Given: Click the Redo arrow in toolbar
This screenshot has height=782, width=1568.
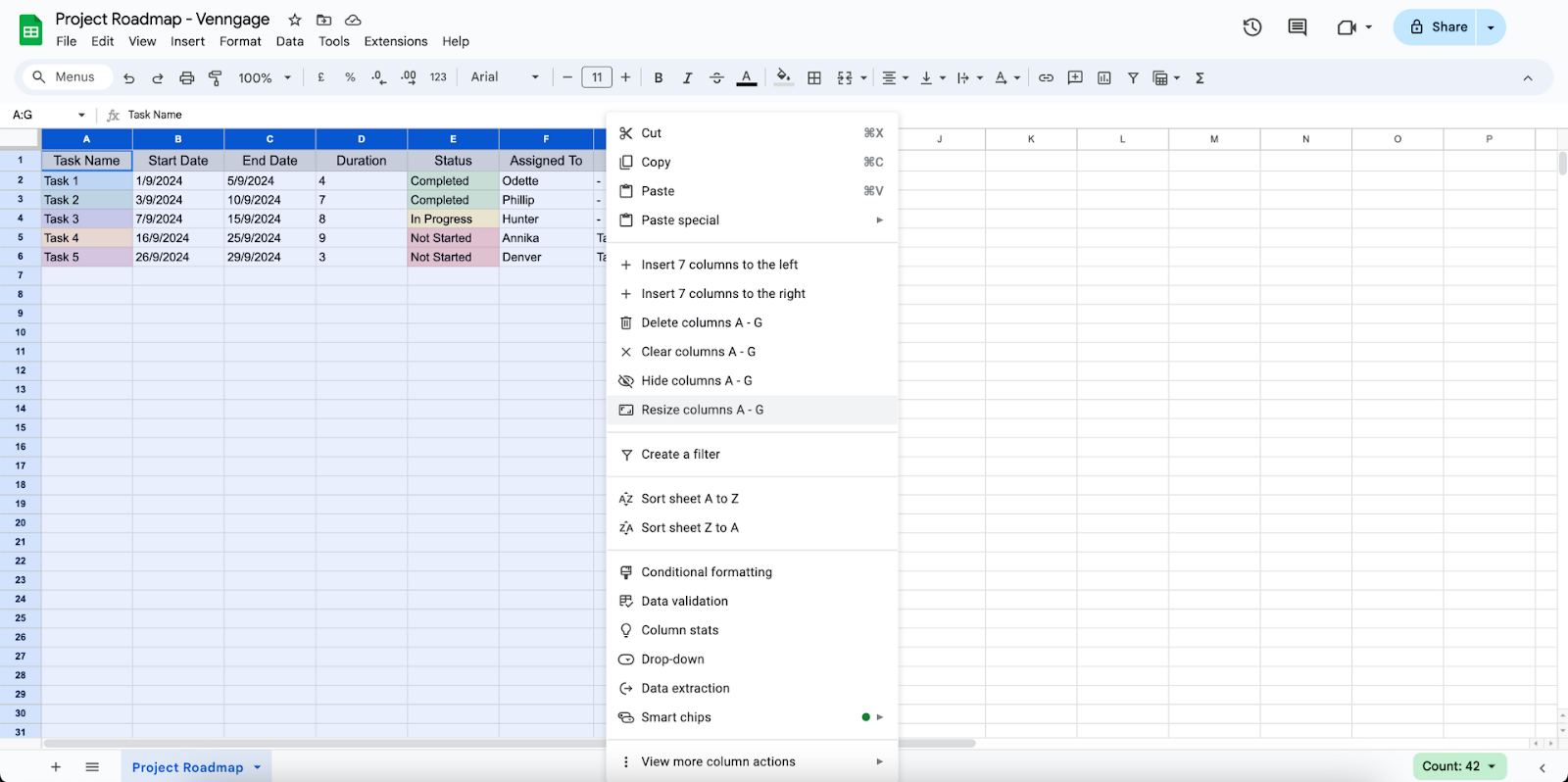Looking at the screenshot, I should 158,77.
